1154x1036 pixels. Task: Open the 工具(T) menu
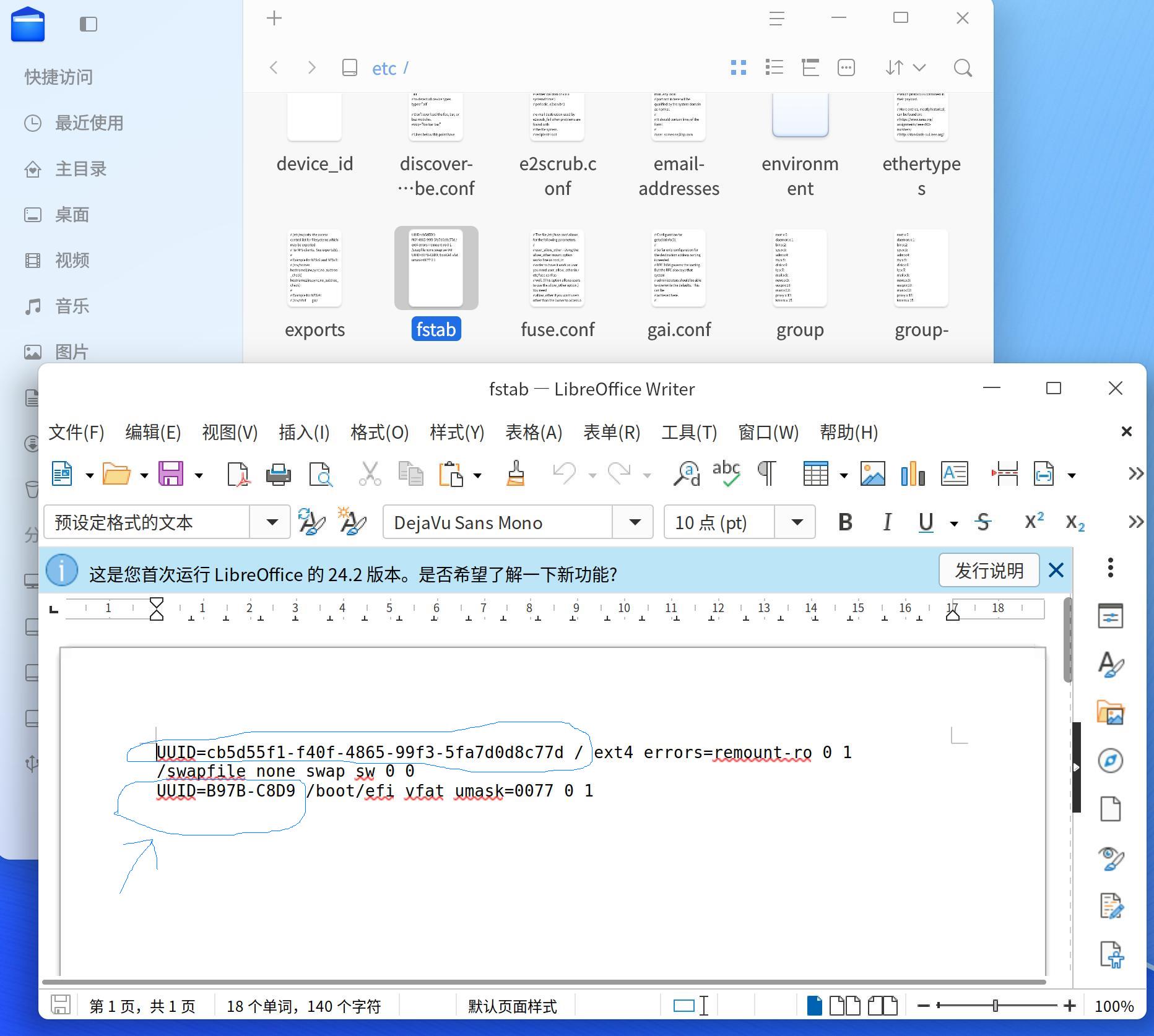click(689, 432)
